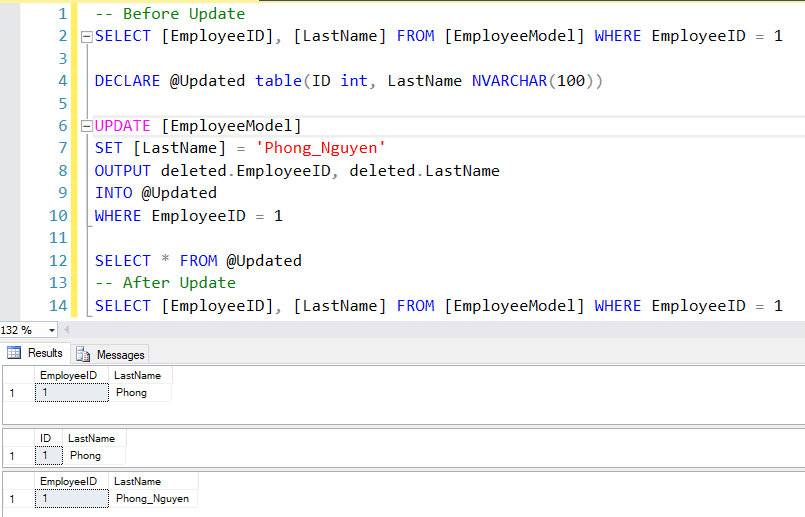Image resolution: width=805 pixels, height=517 pixels.
Task: Switch to the Results tab
Action: click(x=35, y=353)
